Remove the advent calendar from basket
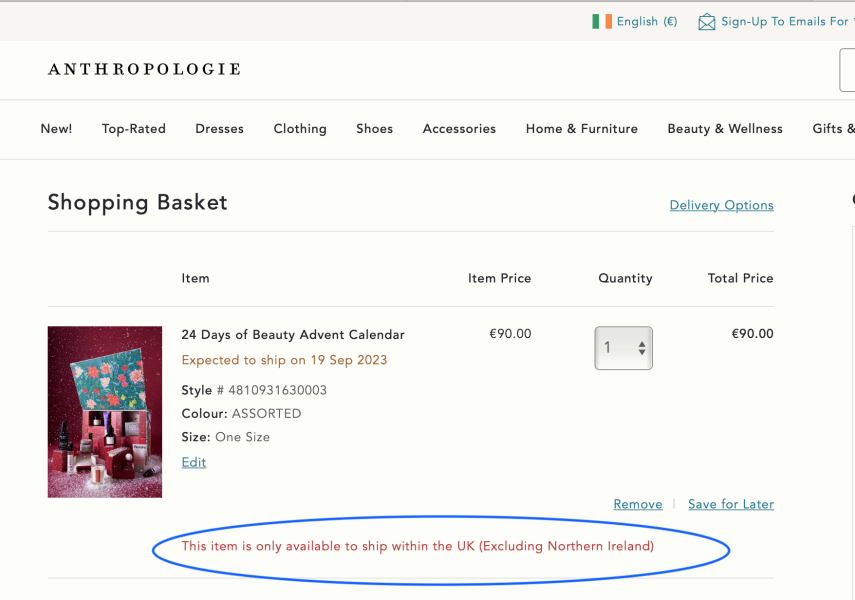This screenshot has width=855, height=600. click(x=637, y=504)
